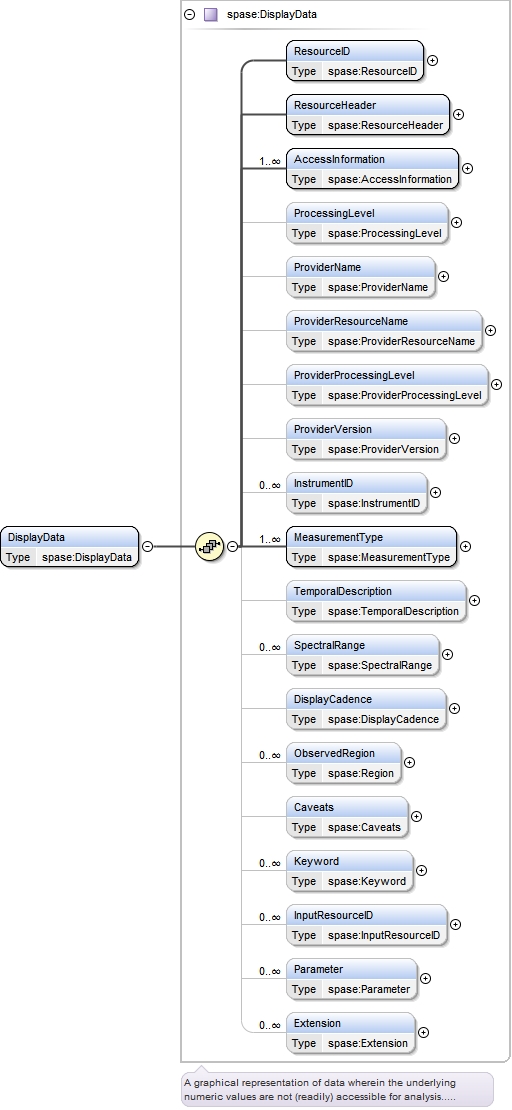Click the DisplayCadence element name
Viewport: 512px width, 1110px height.
tap(333, 699)
